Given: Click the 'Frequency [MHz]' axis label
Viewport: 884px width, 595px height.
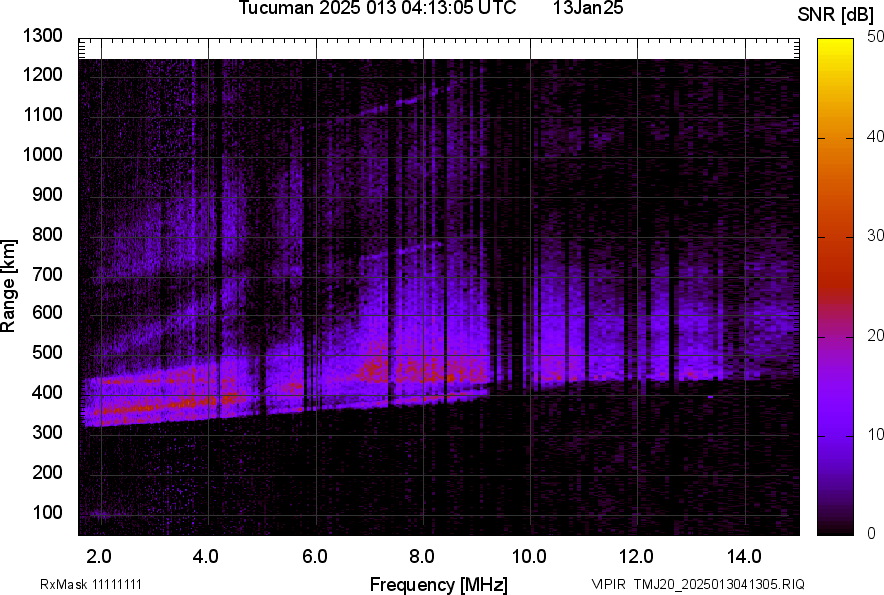Looking at the screenshot, I should click(x=439, y=585).
